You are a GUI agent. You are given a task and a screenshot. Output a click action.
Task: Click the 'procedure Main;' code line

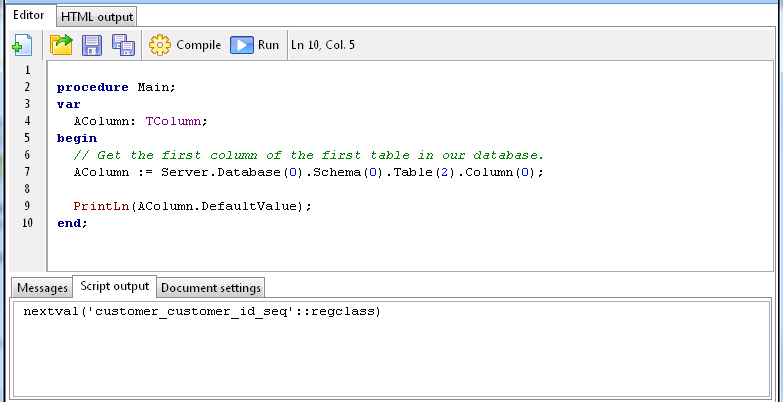coord(116,87)
